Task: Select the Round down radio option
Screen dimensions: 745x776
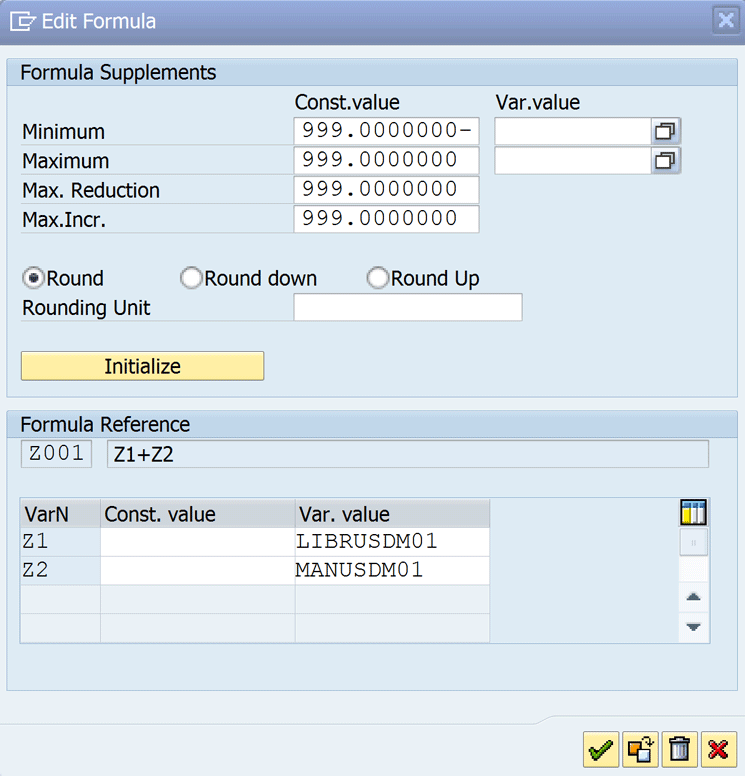Action: [190, 279]
